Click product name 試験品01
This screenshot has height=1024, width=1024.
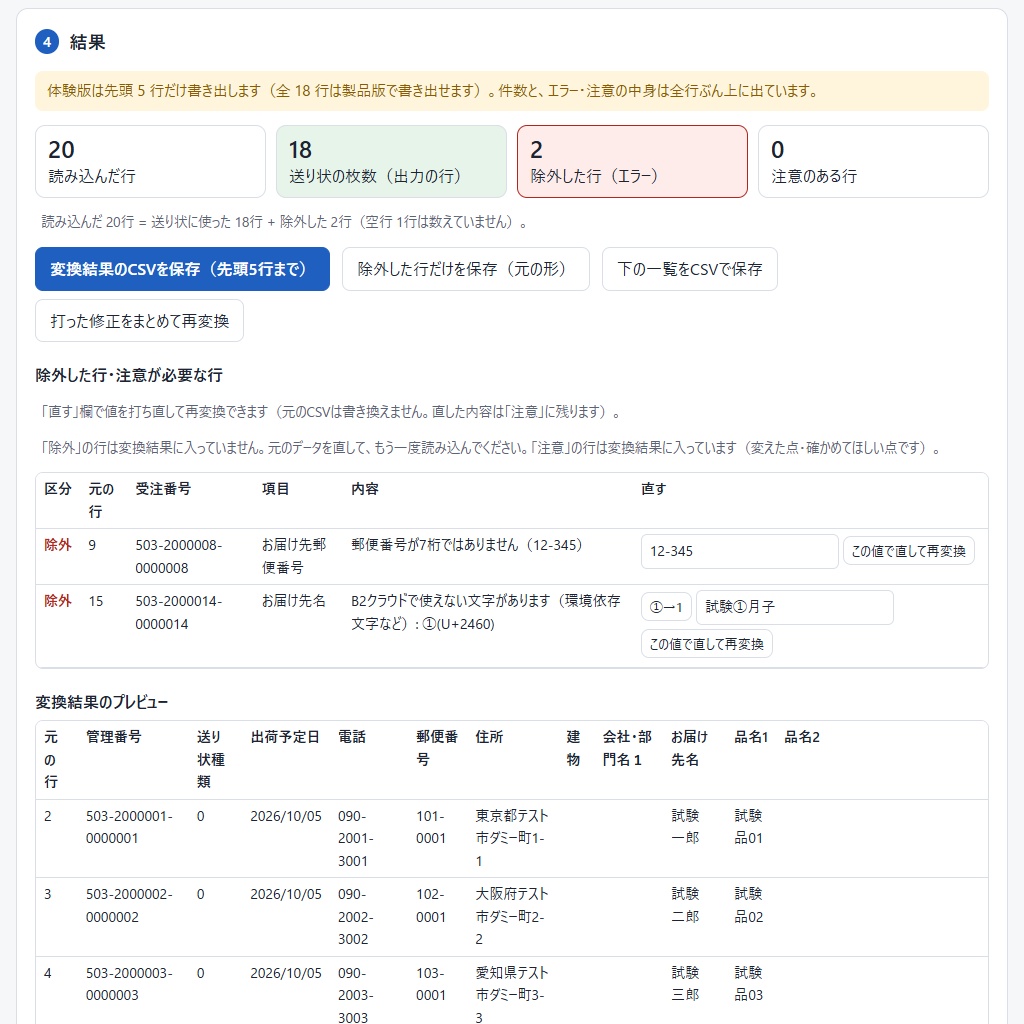[749, 827]
